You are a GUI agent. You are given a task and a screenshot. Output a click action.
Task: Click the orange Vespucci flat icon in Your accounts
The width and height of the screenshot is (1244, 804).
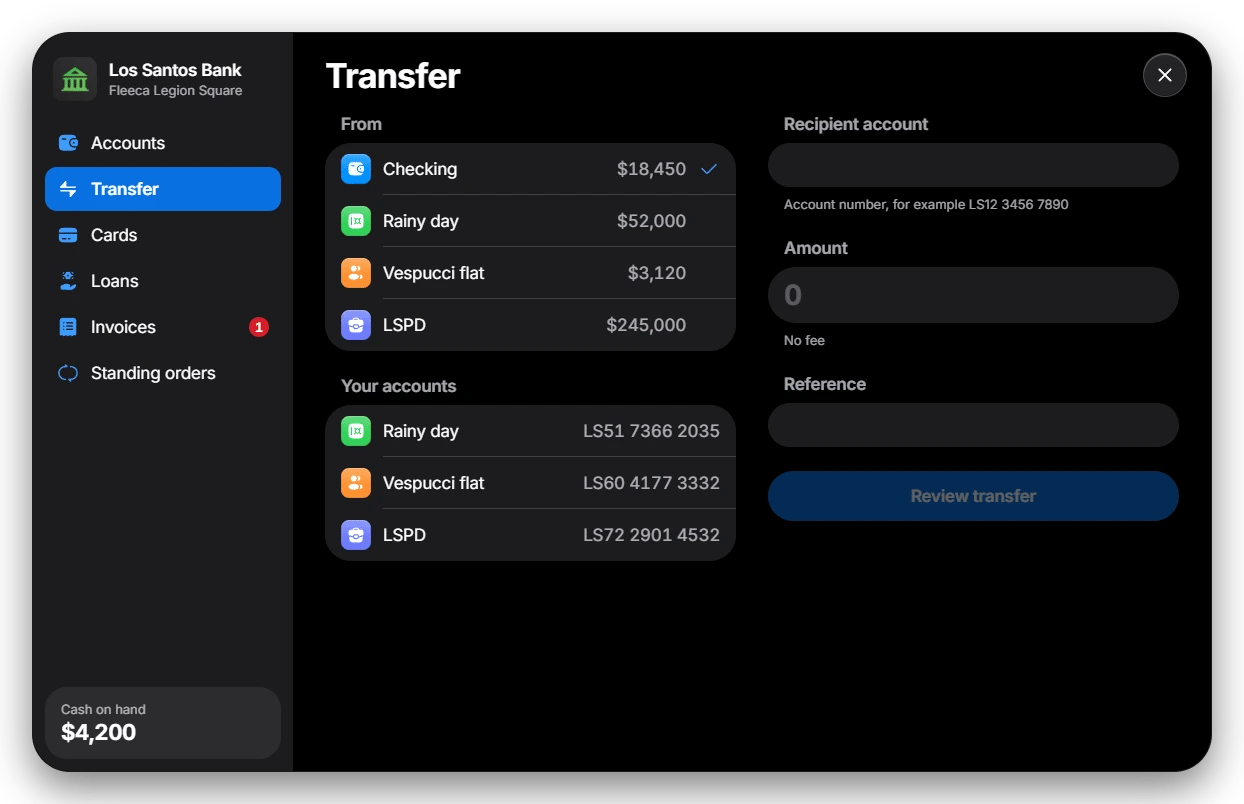[x=356, y=483]
